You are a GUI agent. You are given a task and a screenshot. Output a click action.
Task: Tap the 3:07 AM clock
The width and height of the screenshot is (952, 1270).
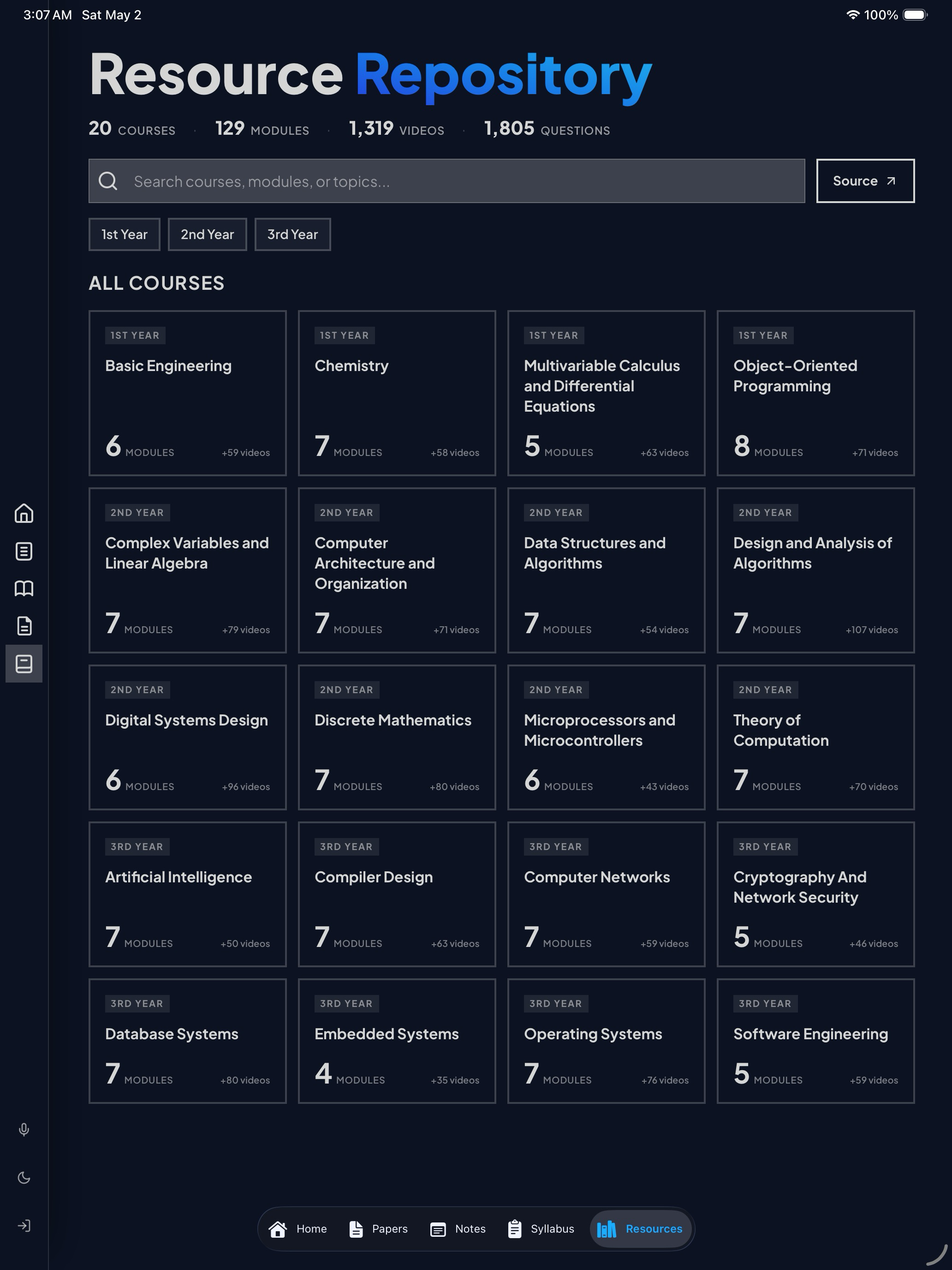pyautogui.click(x=48, y=15)
